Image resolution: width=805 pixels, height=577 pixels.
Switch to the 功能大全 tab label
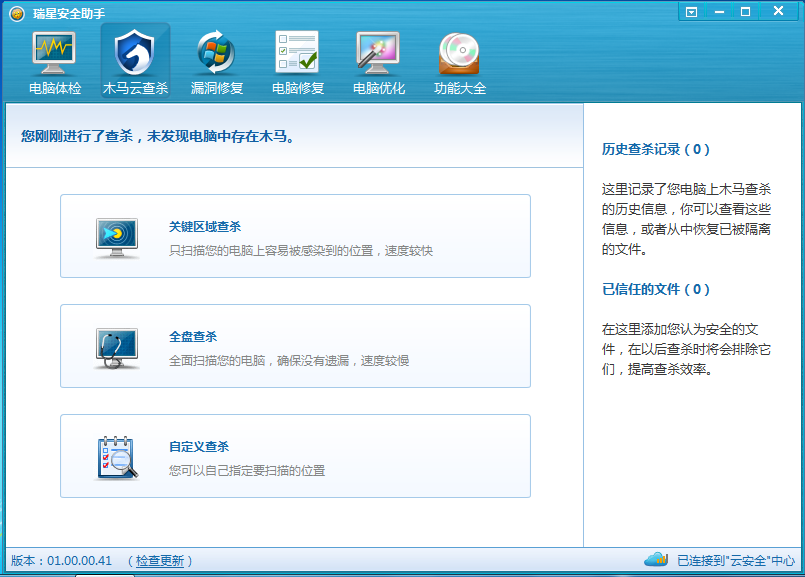[x=460, y=88]
